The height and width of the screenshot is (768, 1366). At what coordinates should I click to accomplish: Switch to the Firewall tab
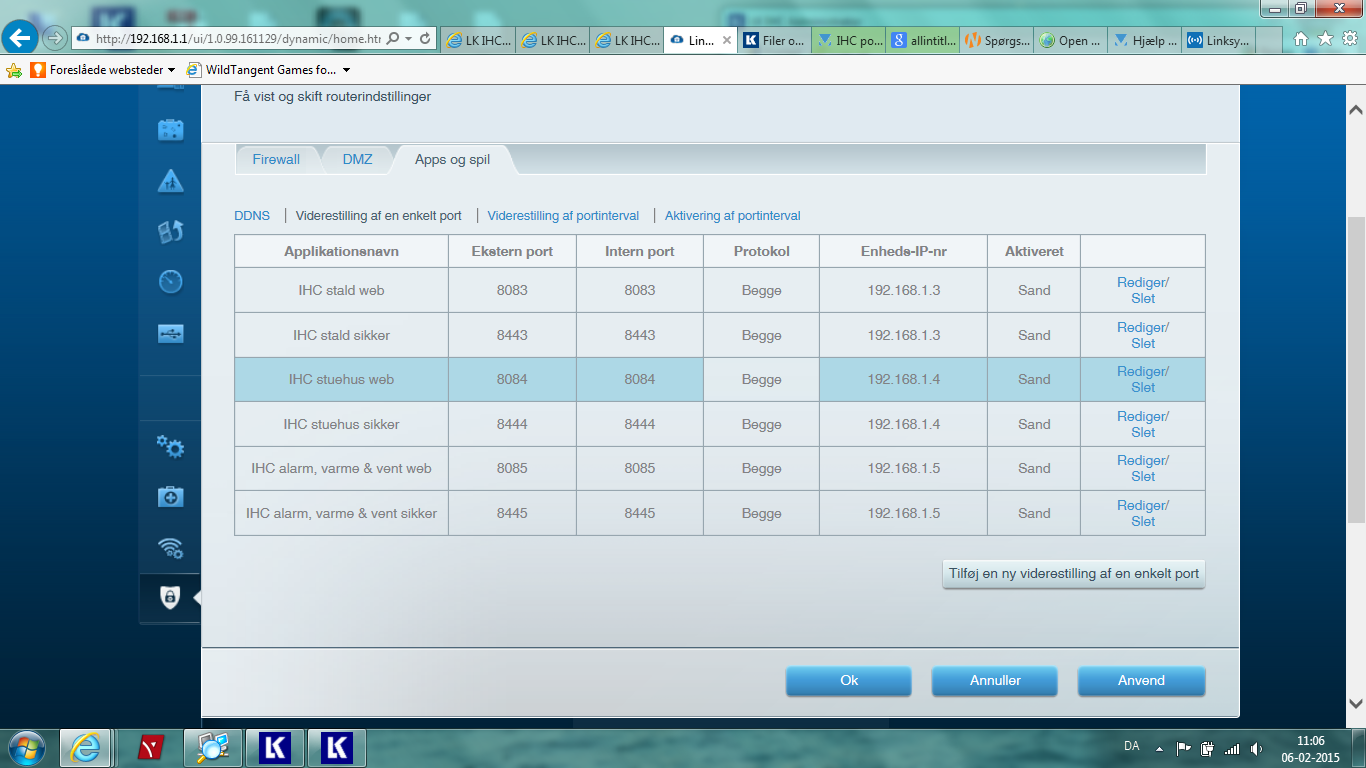(x=276, y=160)
